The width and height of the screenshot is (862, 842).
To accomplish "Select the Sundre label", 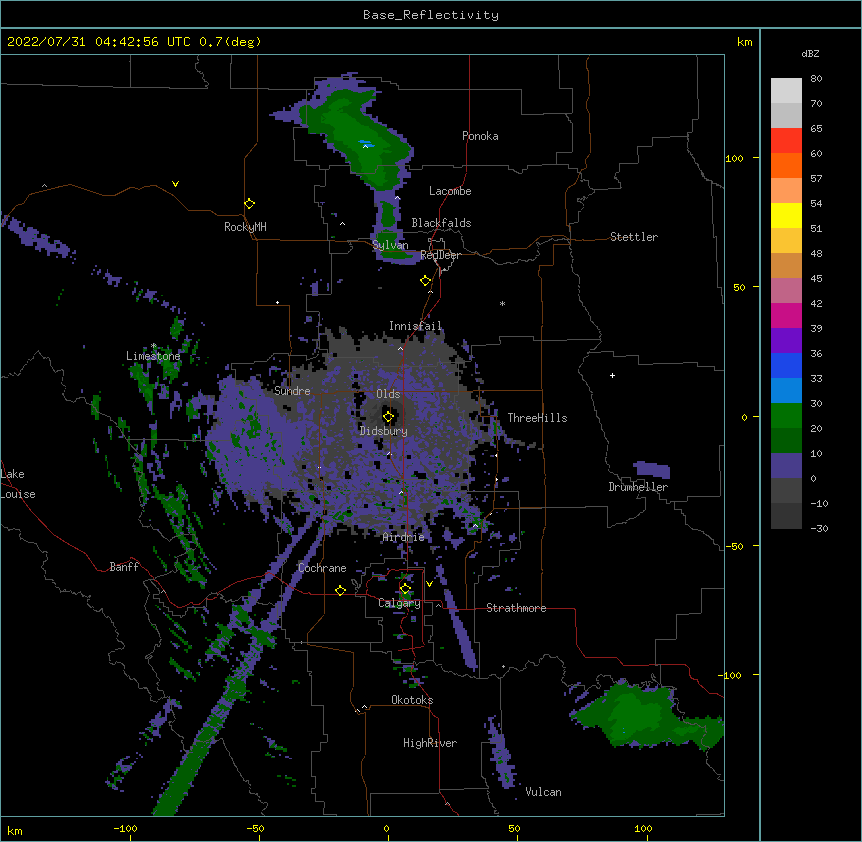I will point(292,391).
